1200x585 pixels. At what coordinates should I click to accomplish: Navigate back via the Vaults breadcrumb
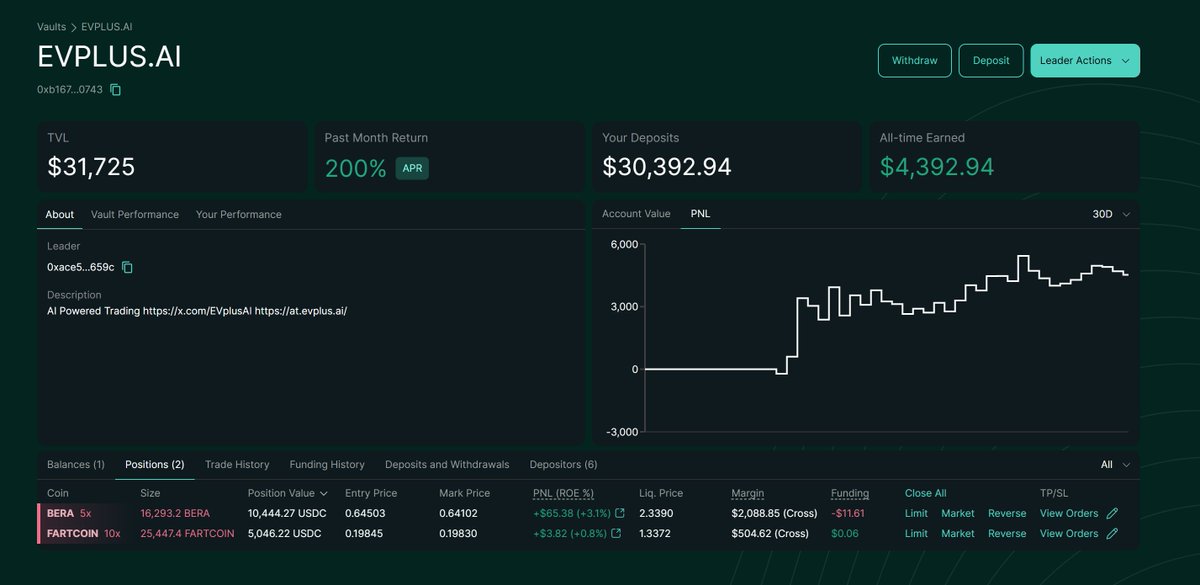51,27
